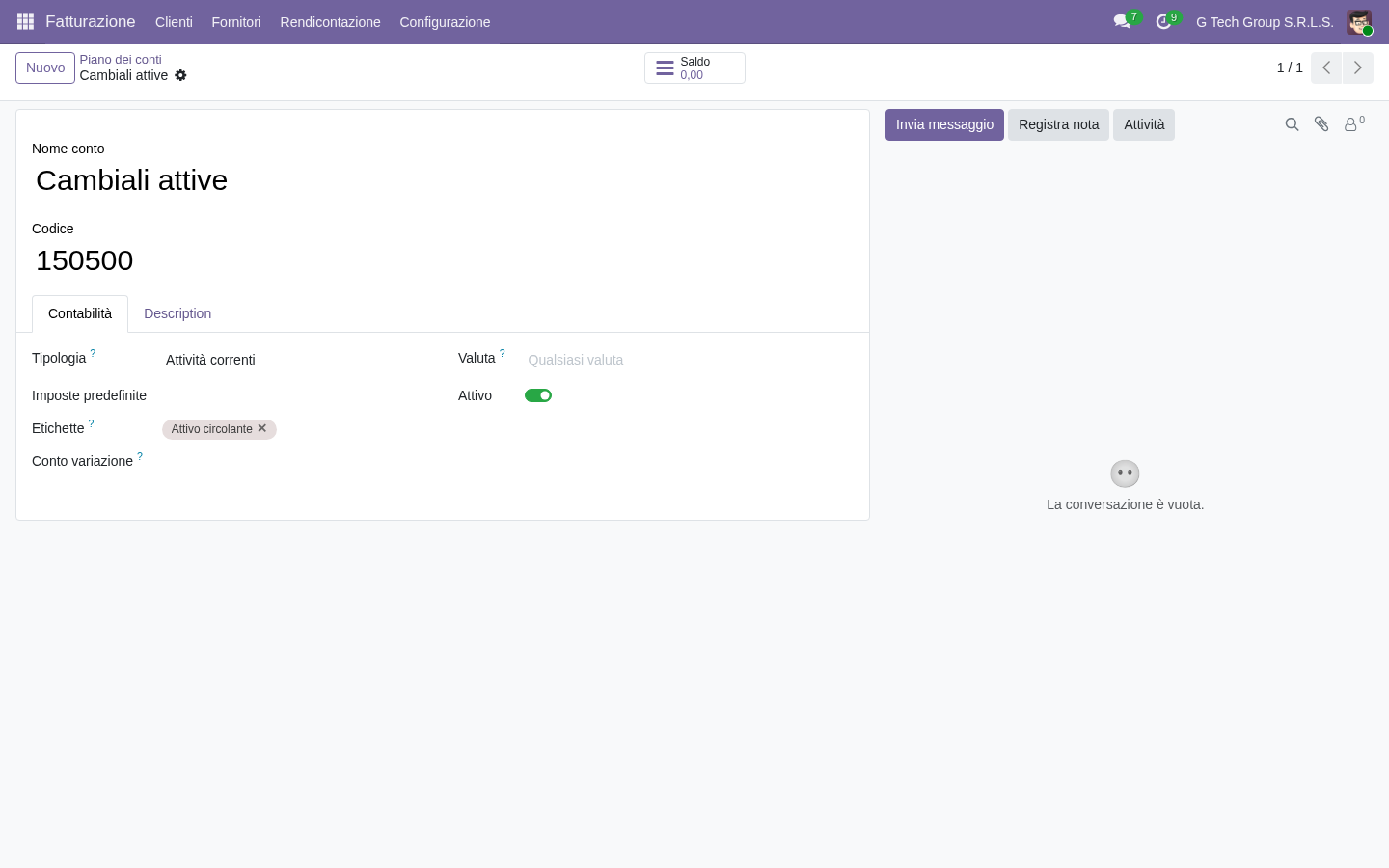Click the Attività button
Screen dimensions: 1389x868
pyautogui.click(x=1144, y=124)
